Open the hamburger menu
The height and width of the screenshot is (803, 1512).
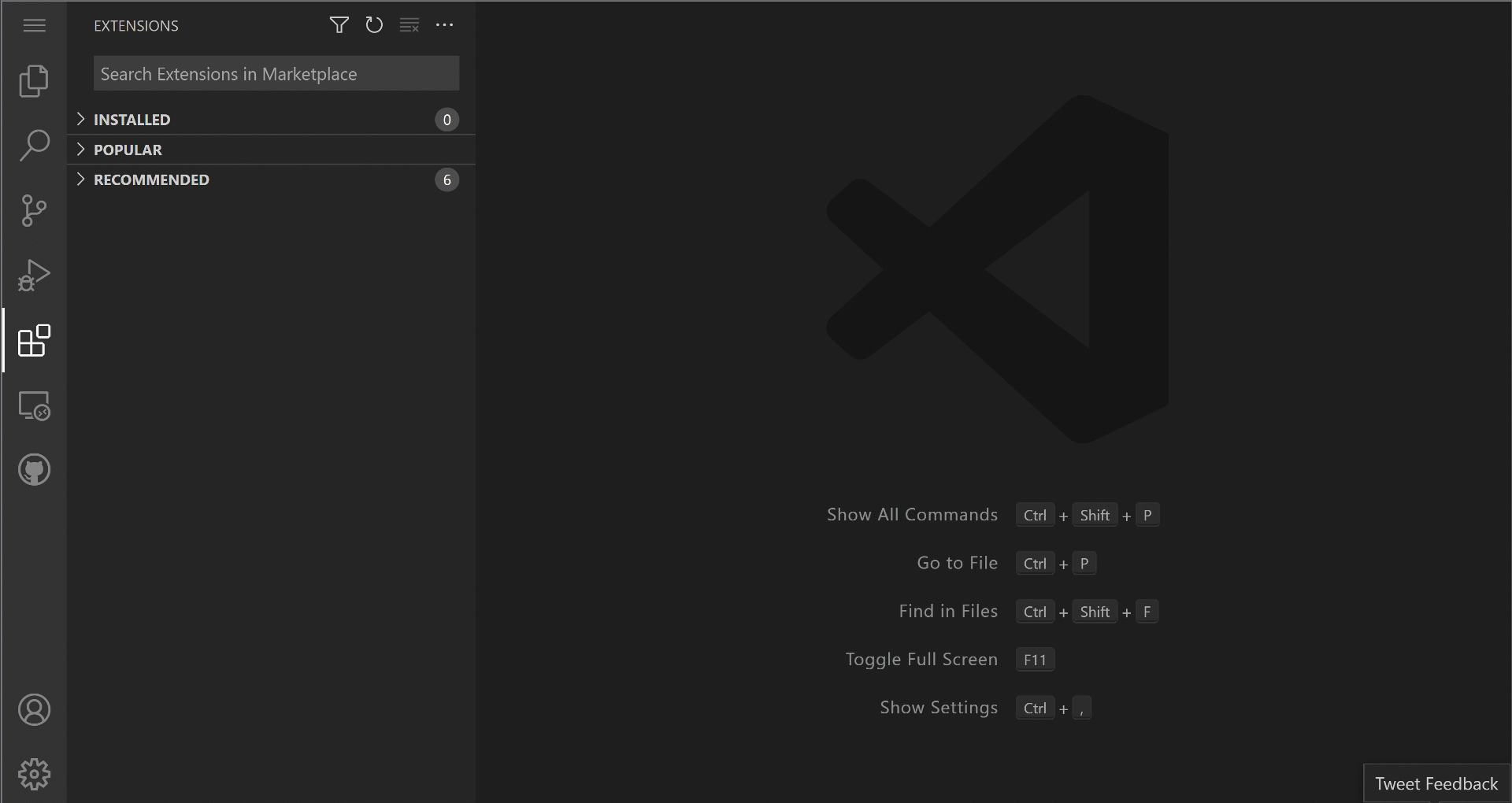33,25
